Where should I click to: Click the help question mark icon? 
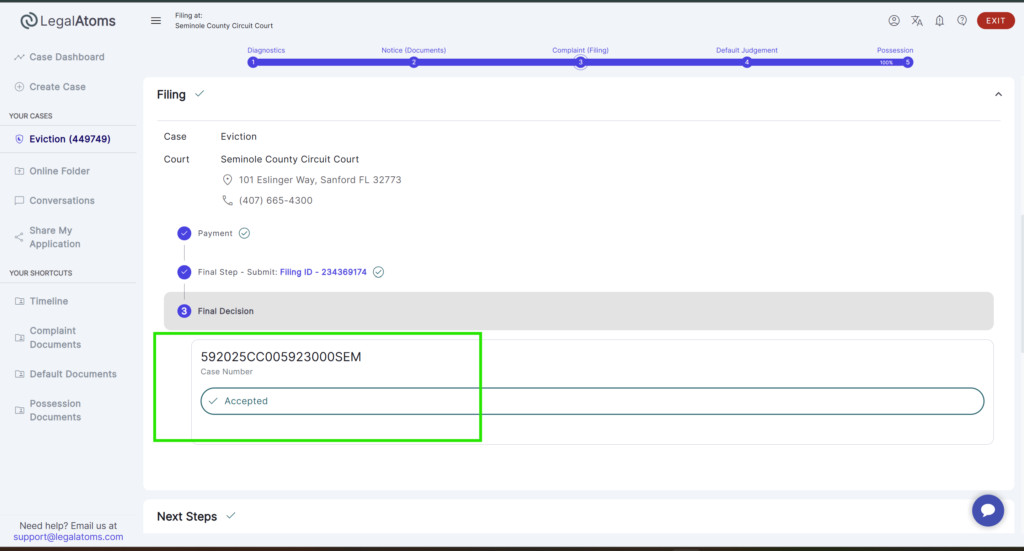(x=961, y=21)
